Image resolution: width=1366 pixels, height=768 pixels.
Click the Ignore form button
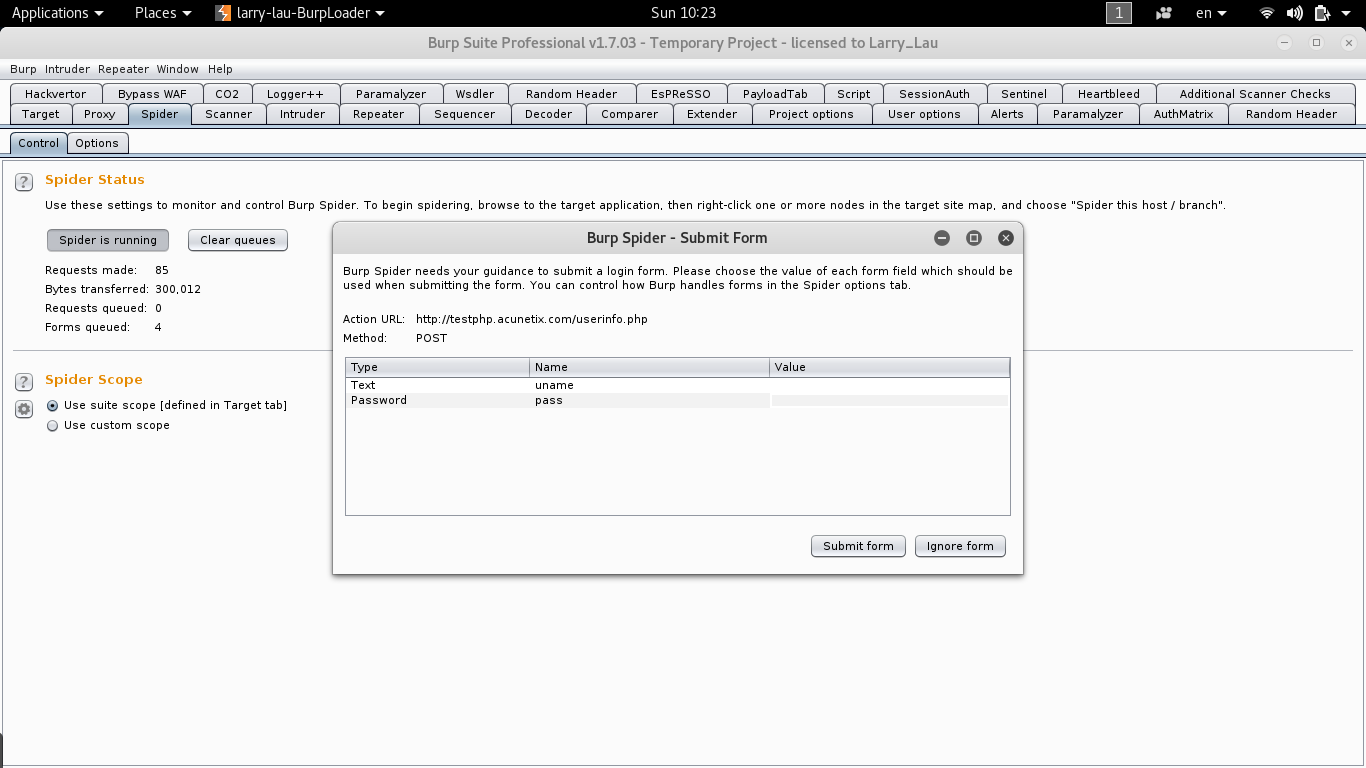pos(960,546)
